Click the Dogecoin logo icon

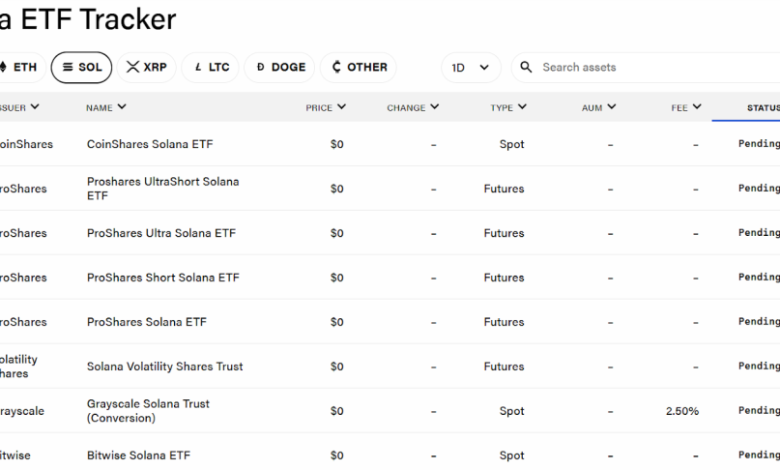[260, 67]
